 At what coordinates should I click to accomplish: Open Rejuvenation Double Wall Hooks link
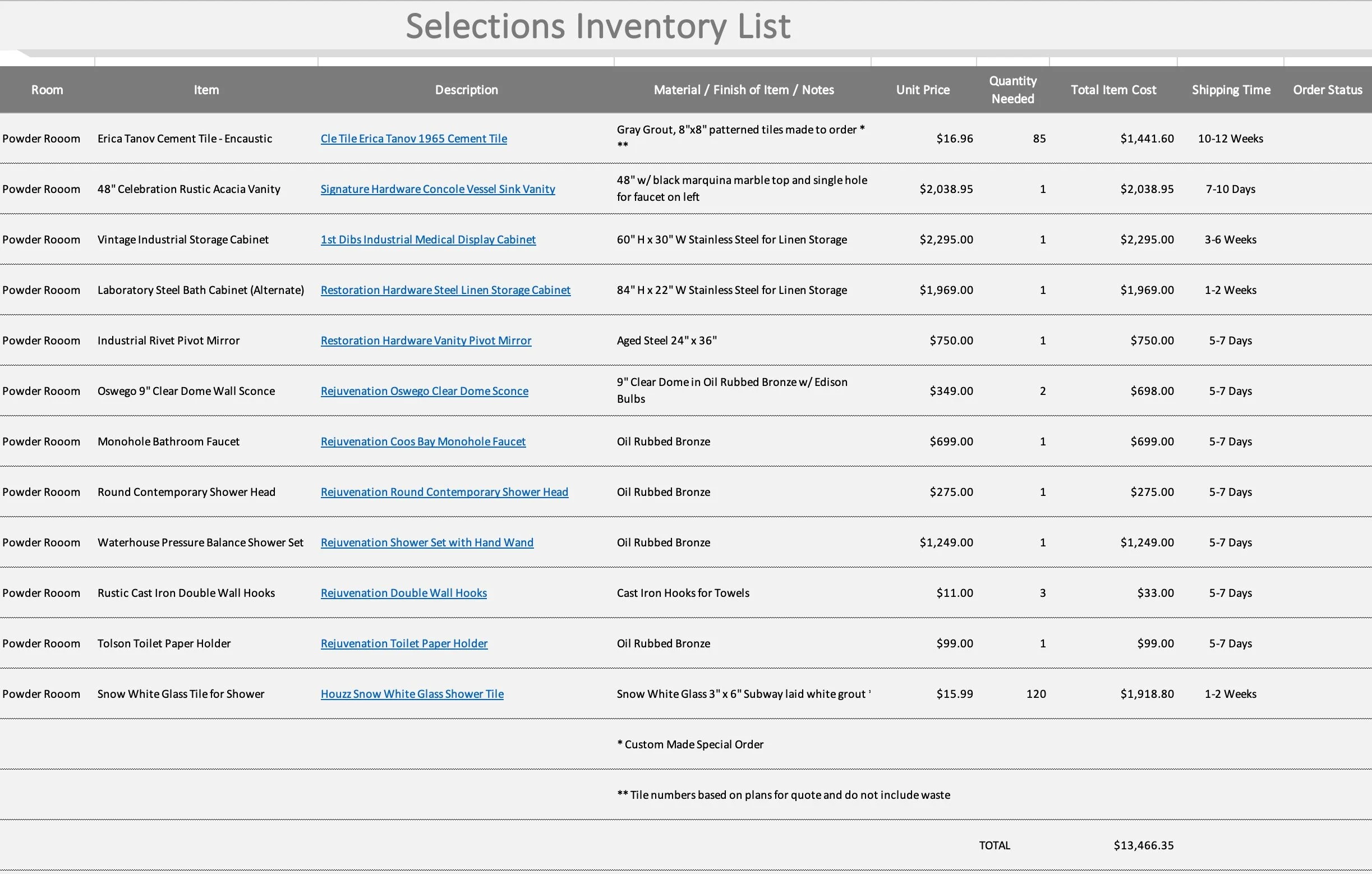pyautogui.click(x=403, y=593)
